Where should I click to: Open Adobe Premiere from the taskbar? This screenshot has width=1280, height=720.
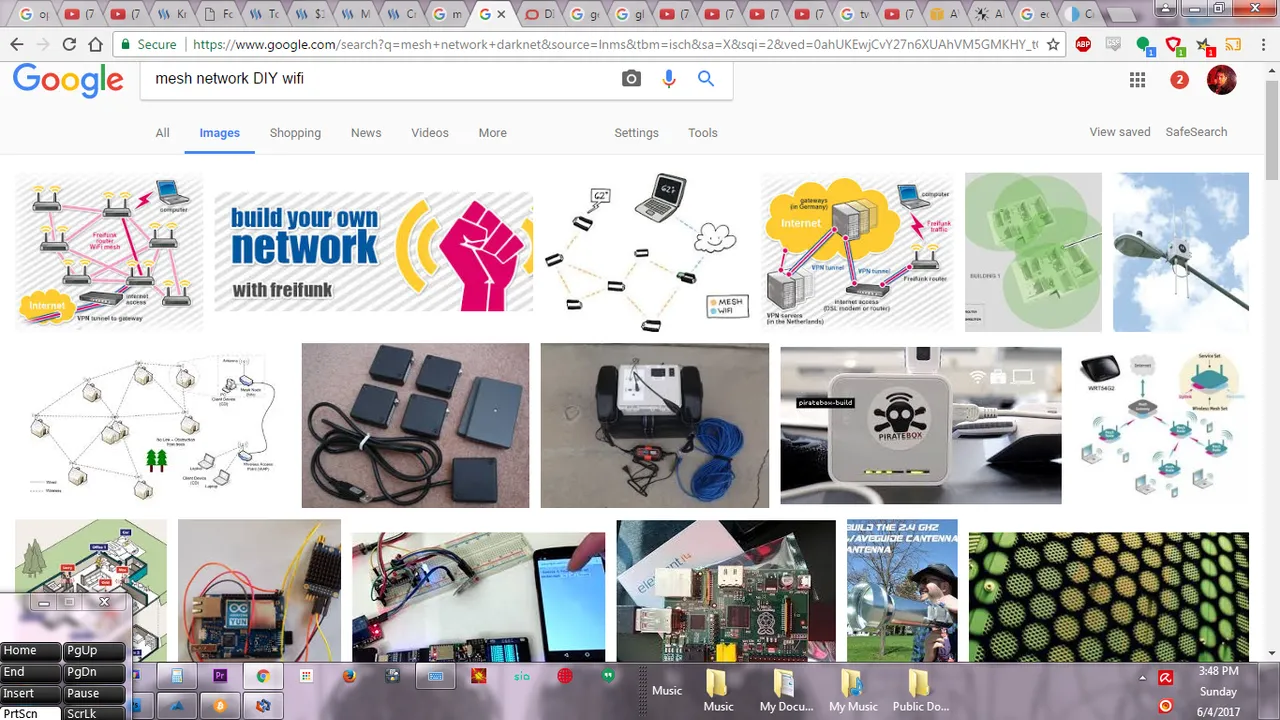click(x=220, y=677)
